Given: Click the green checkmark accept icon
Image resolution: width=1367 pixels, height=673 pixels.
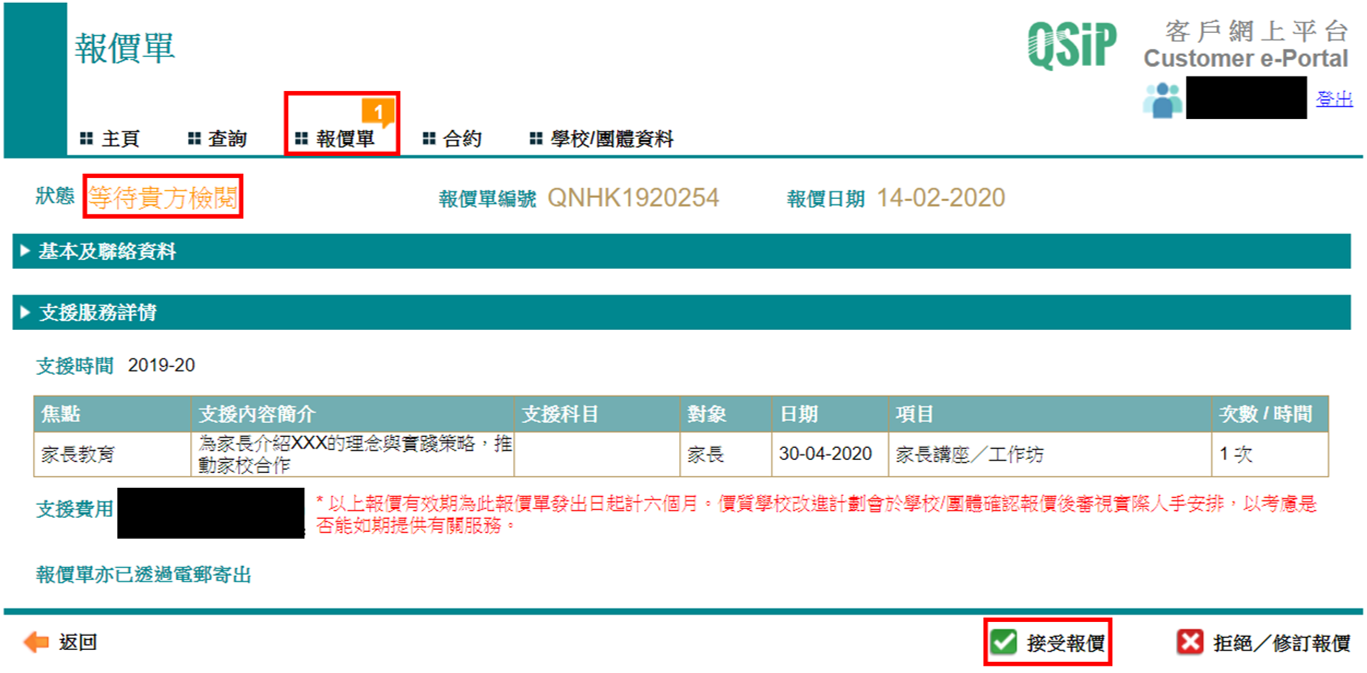Looking at the screenshot, I should 1003,642.
